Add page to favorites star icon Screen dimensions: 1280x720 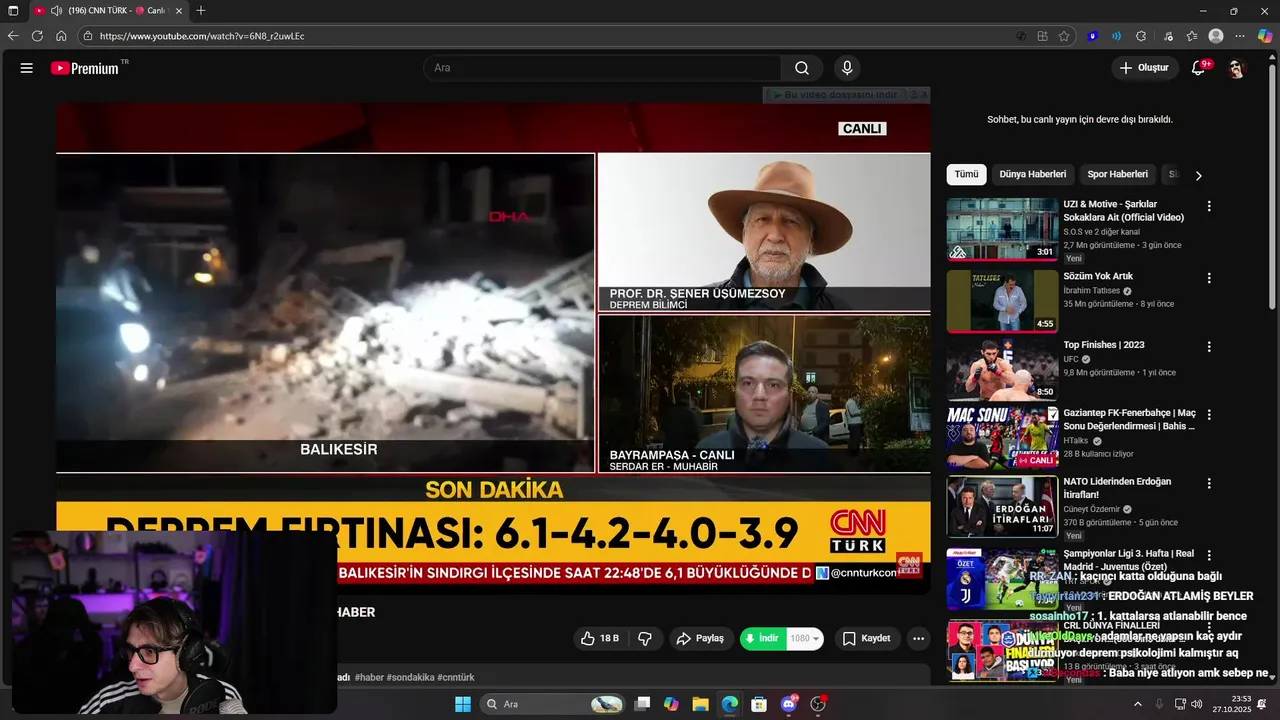tap(1064, 36)
